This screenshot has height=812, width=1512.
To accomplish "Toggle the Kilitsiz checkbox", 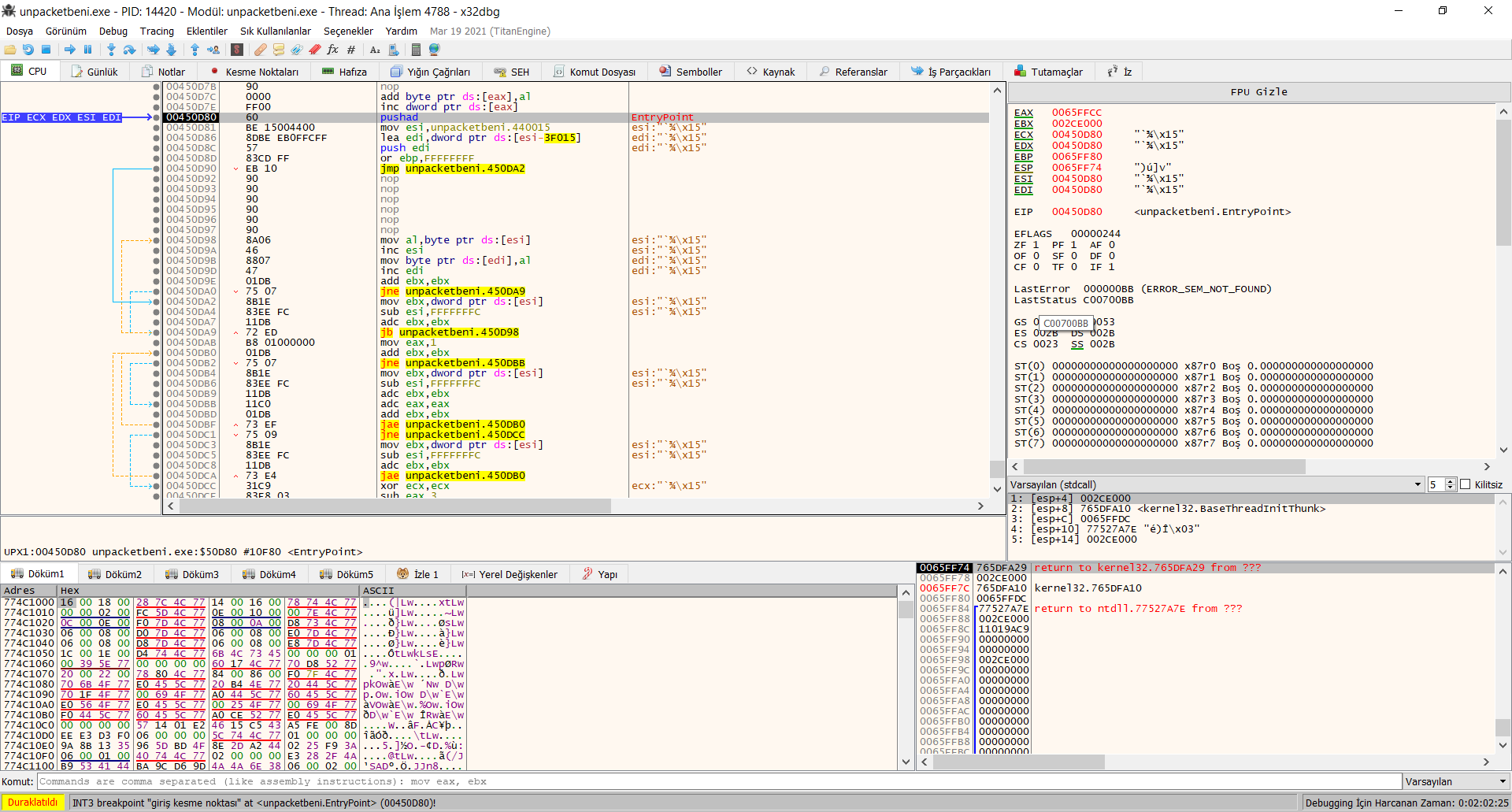I will [x=1466, y=484].
